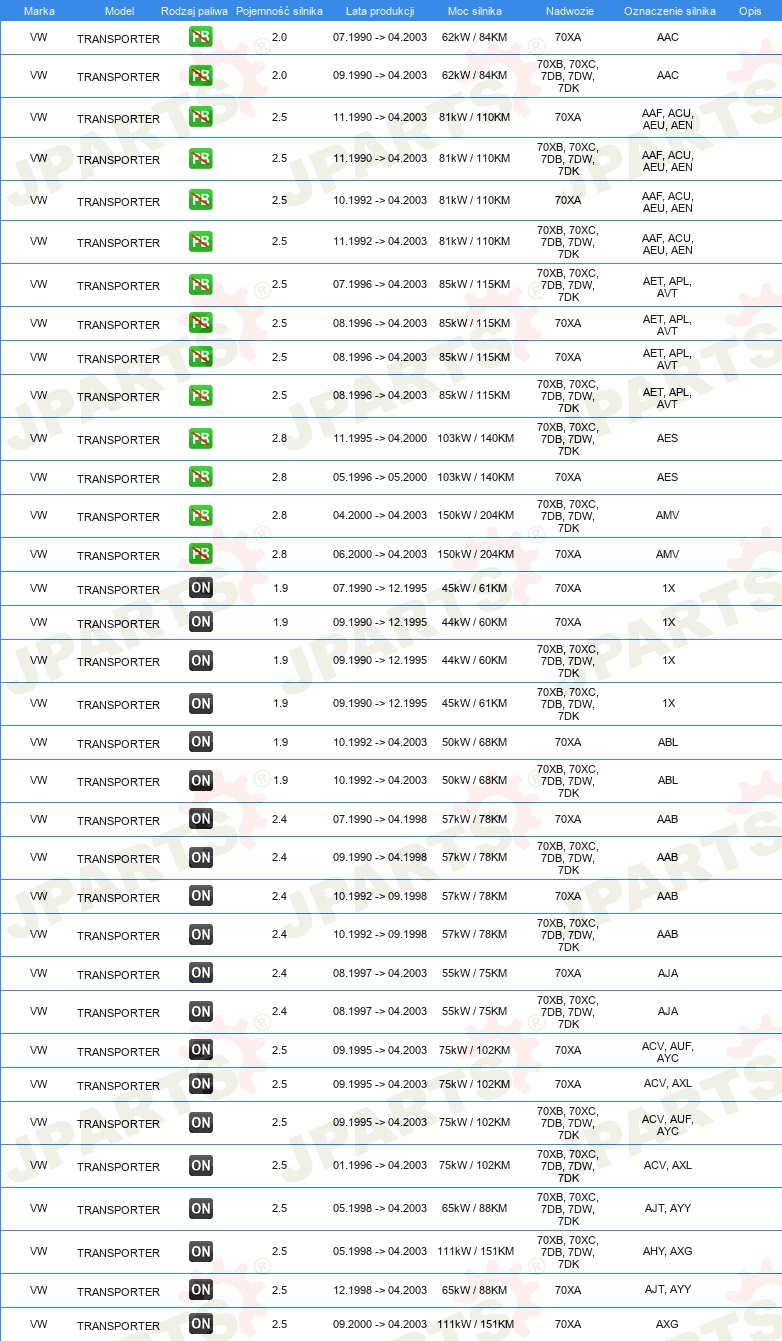Select diesel icon in 09.1990 45kW/61KM row
Image resolution: width=782 pixels, height=1341 pixels.
tap(200, 703)
